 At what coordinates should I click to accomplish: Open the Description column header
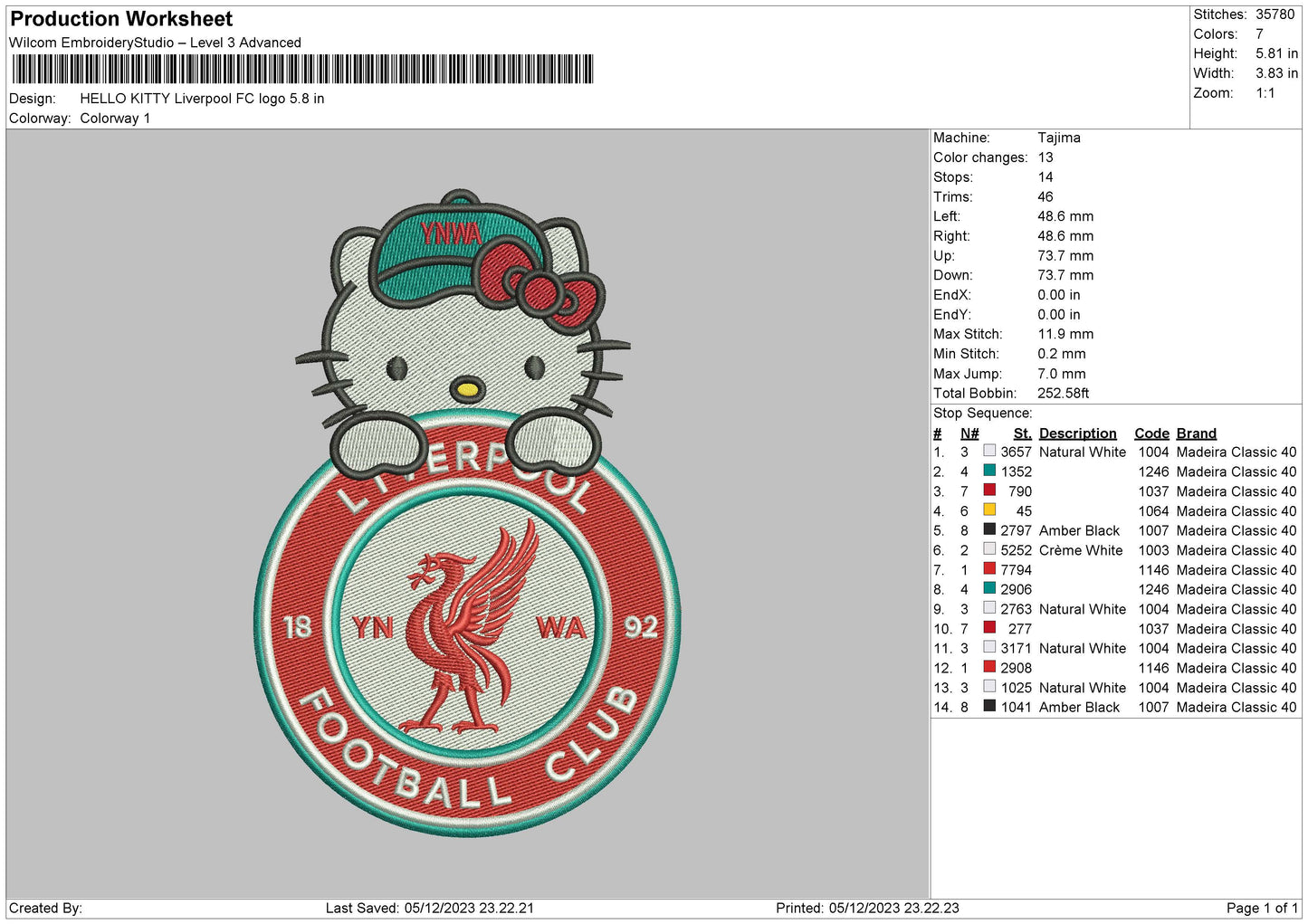[1077, 433]
